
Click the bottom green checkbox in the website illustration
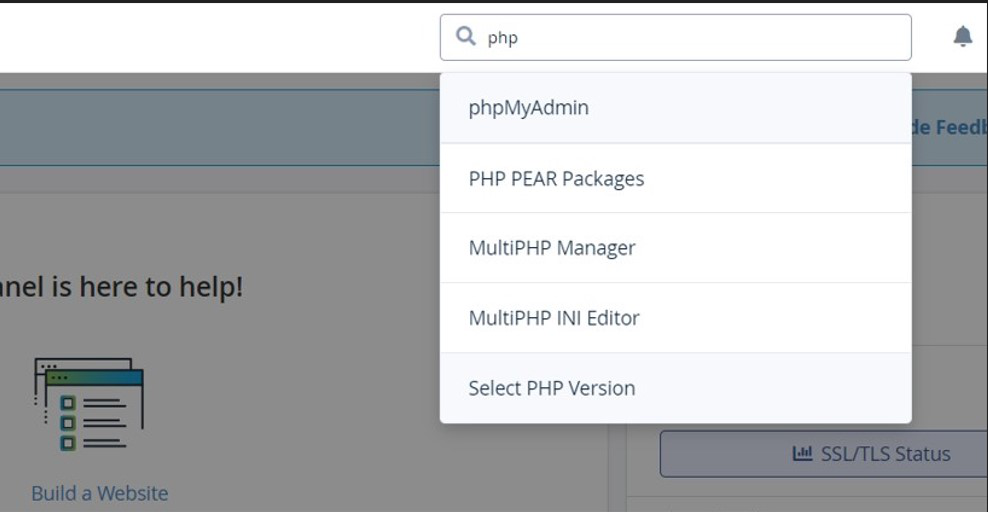[x=68, y=442]
